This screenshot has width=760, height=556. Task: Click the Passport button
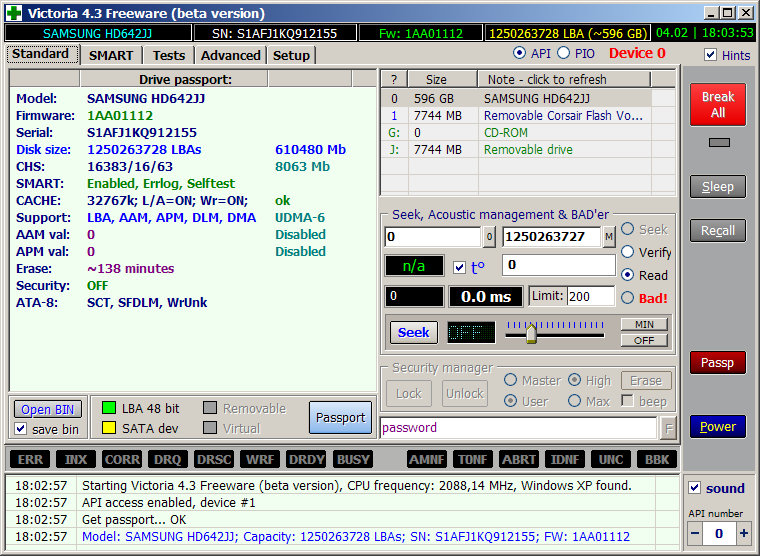coord(341,417)
